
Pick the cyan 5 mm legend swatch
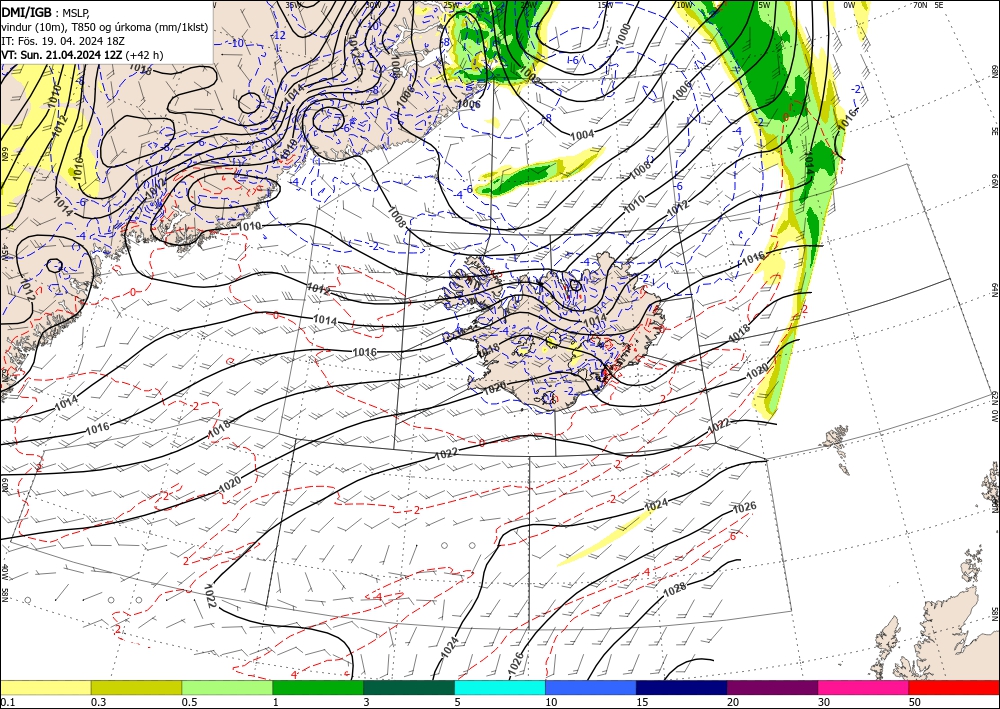(x=500, y=687)
